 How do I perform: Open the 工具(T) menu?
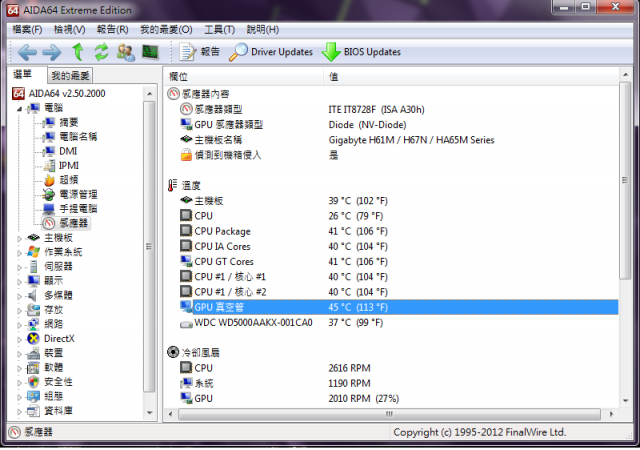[x=220, y=29]
